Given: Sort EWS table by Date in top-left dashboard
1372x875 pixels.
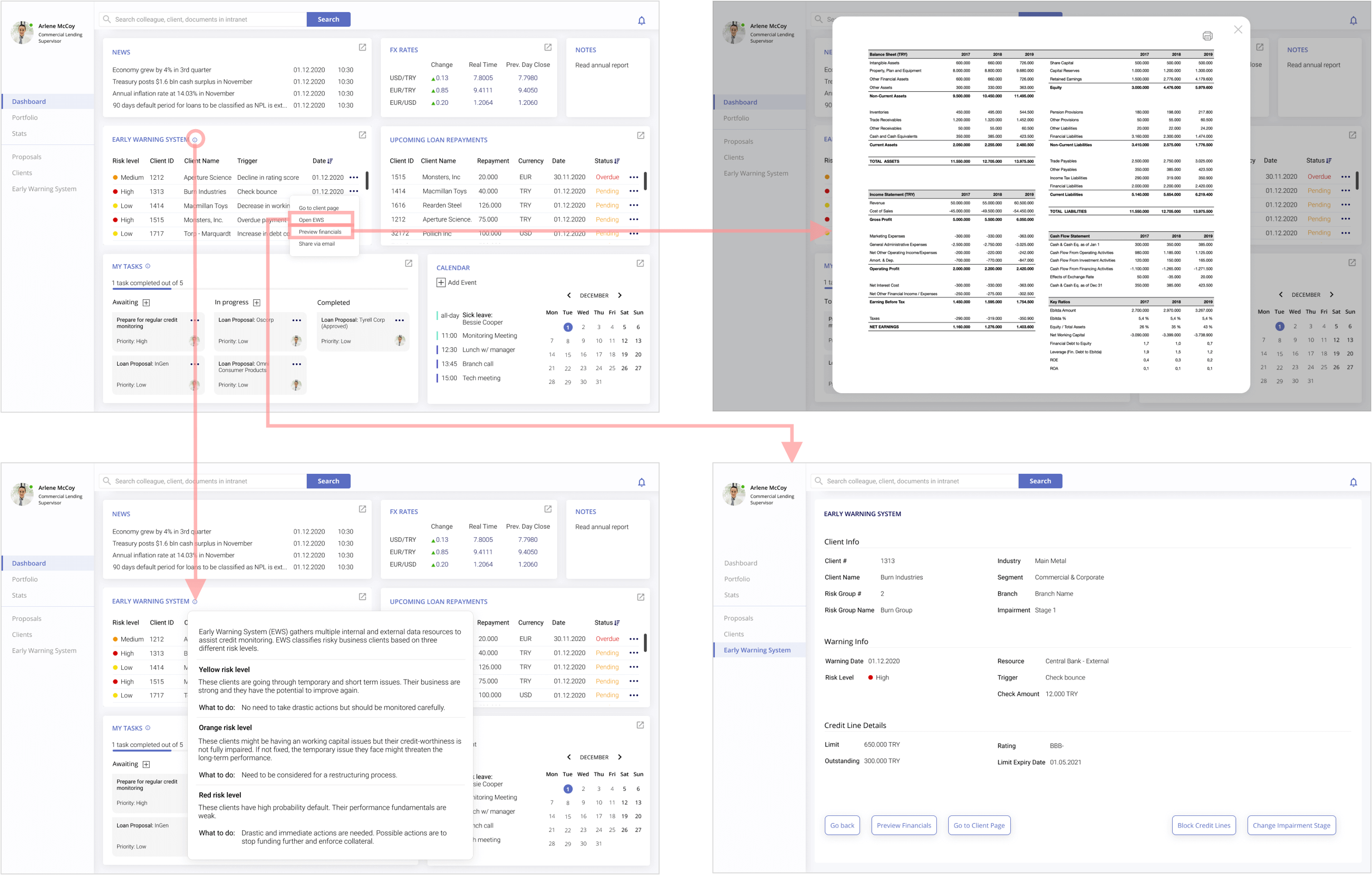Looking at the screenshot, I should click(x=331, y=161).
